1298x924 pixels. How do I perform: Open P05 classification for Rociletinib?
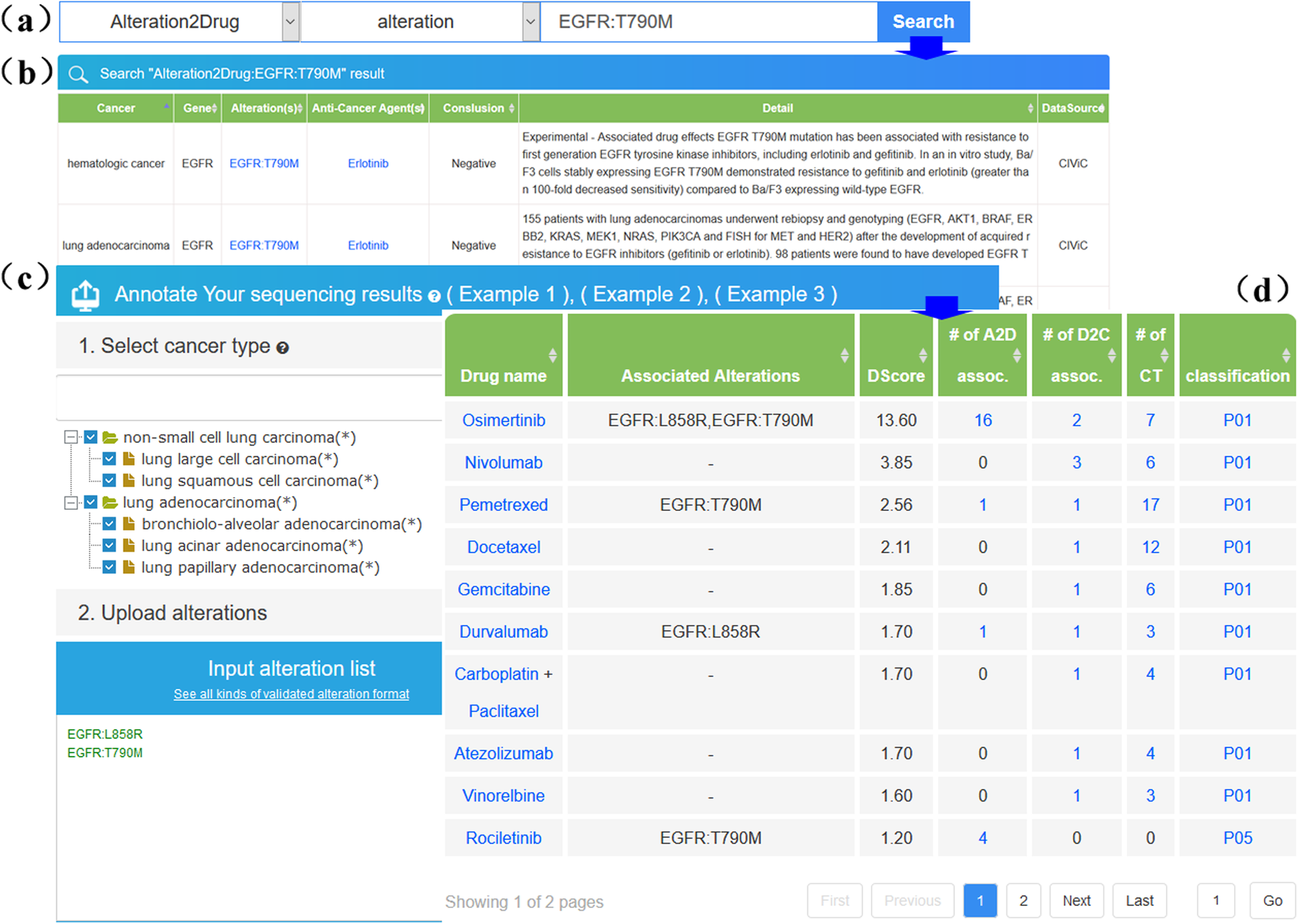(x=1237, y=838)
